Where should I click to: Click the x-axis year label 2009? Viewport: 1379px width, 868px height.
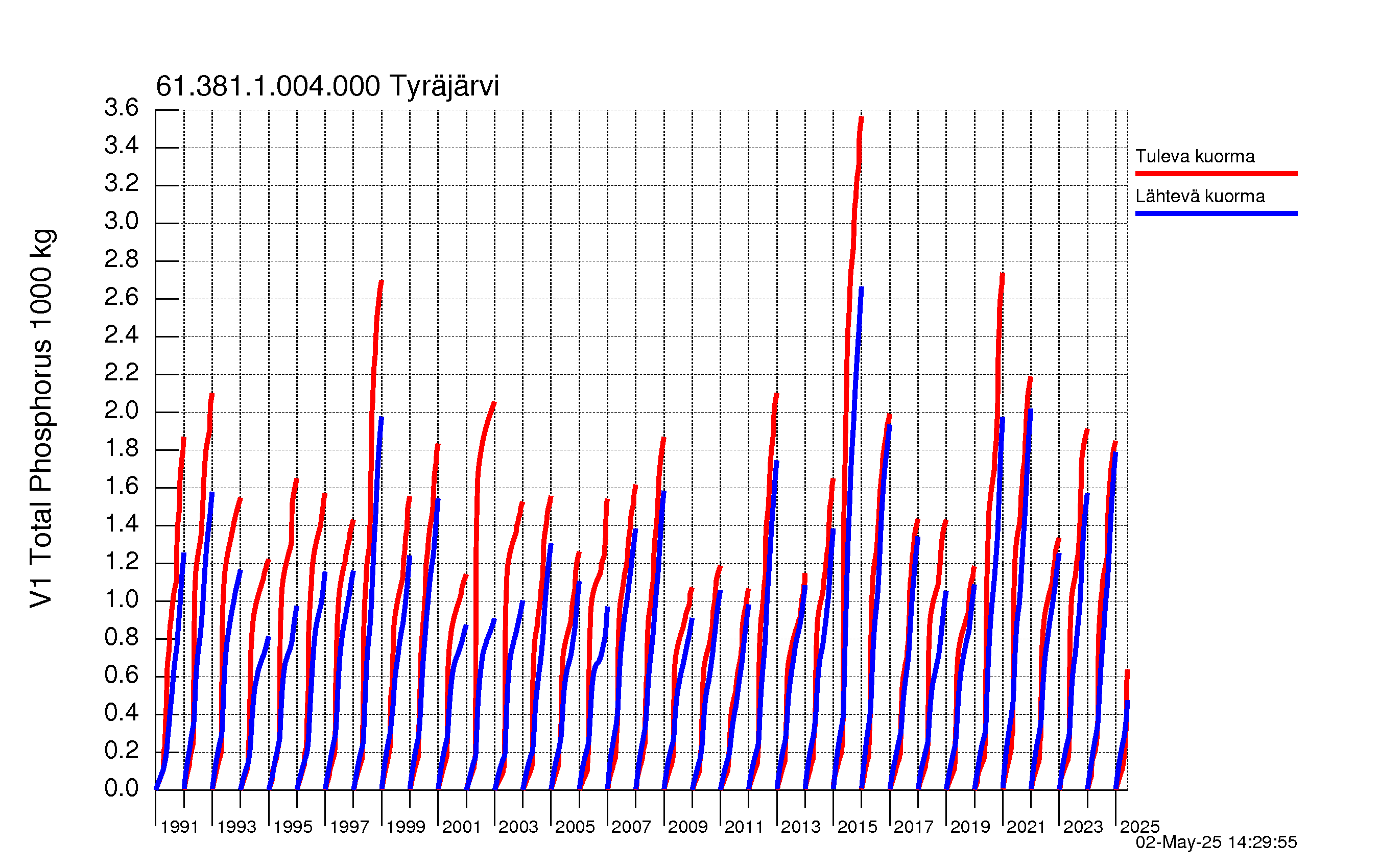click(x=688, y=827)
